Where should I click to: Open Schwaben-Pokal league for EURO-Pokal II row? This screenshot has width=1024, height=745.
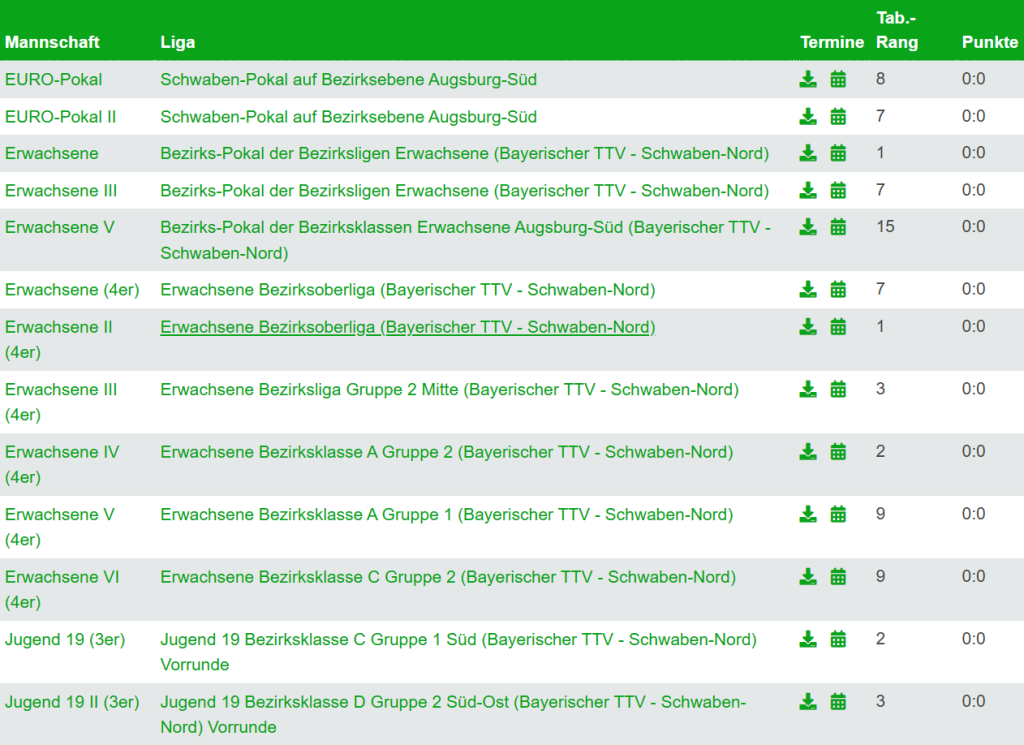pyautogui.click(x=349, y=117)
